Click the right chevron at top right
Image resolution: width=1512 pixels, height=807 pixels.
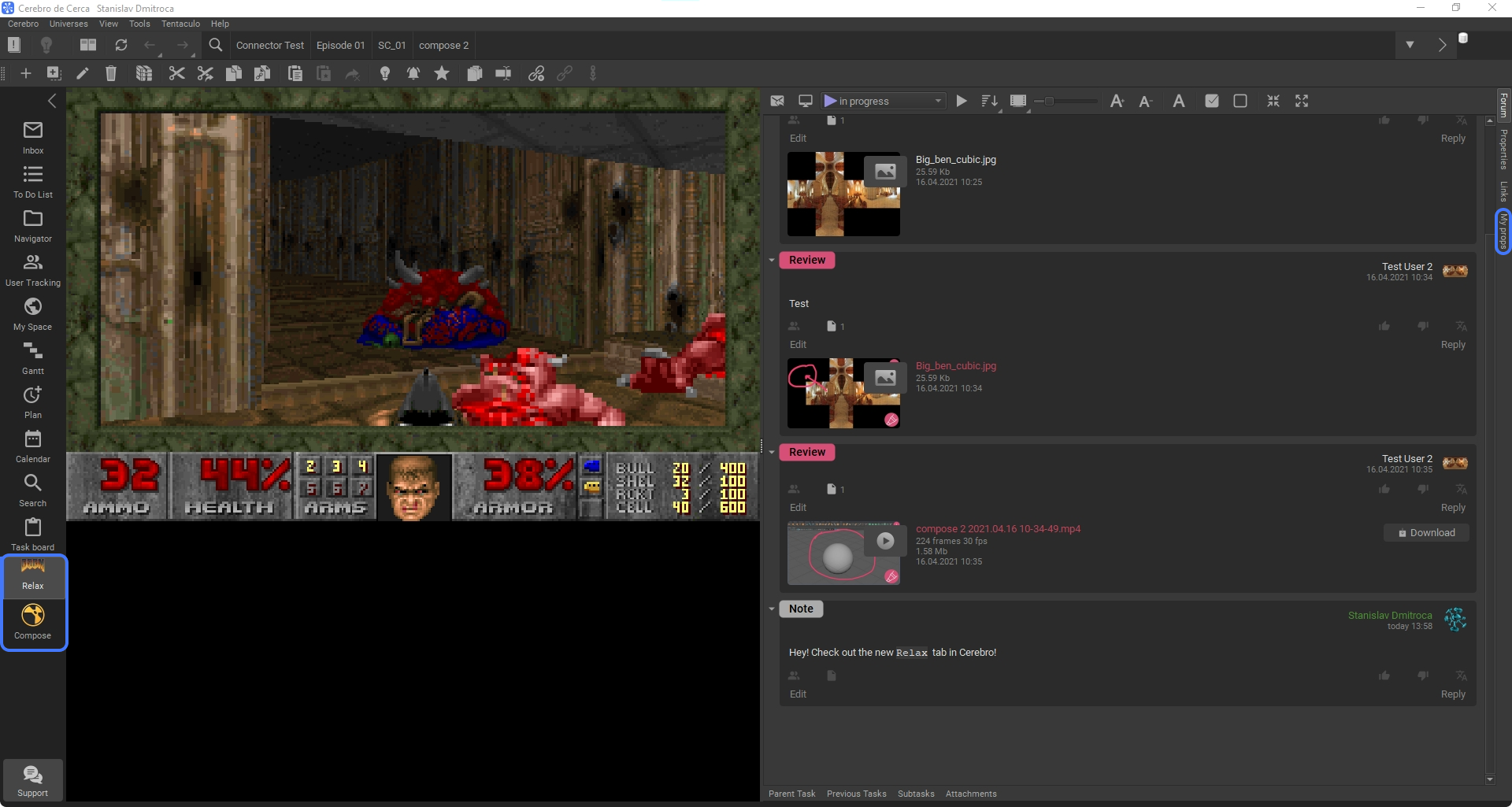1442,45
